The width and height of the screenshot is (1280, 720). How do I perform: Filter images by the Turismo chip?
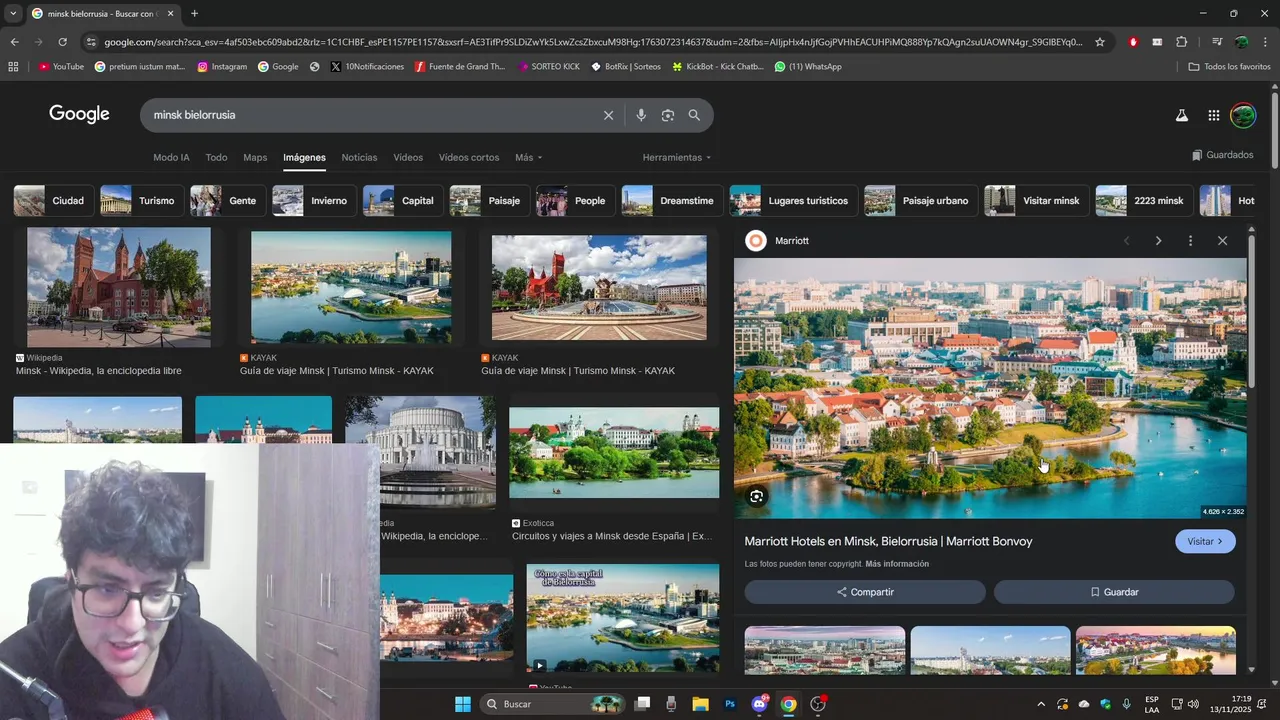point(141,201)
